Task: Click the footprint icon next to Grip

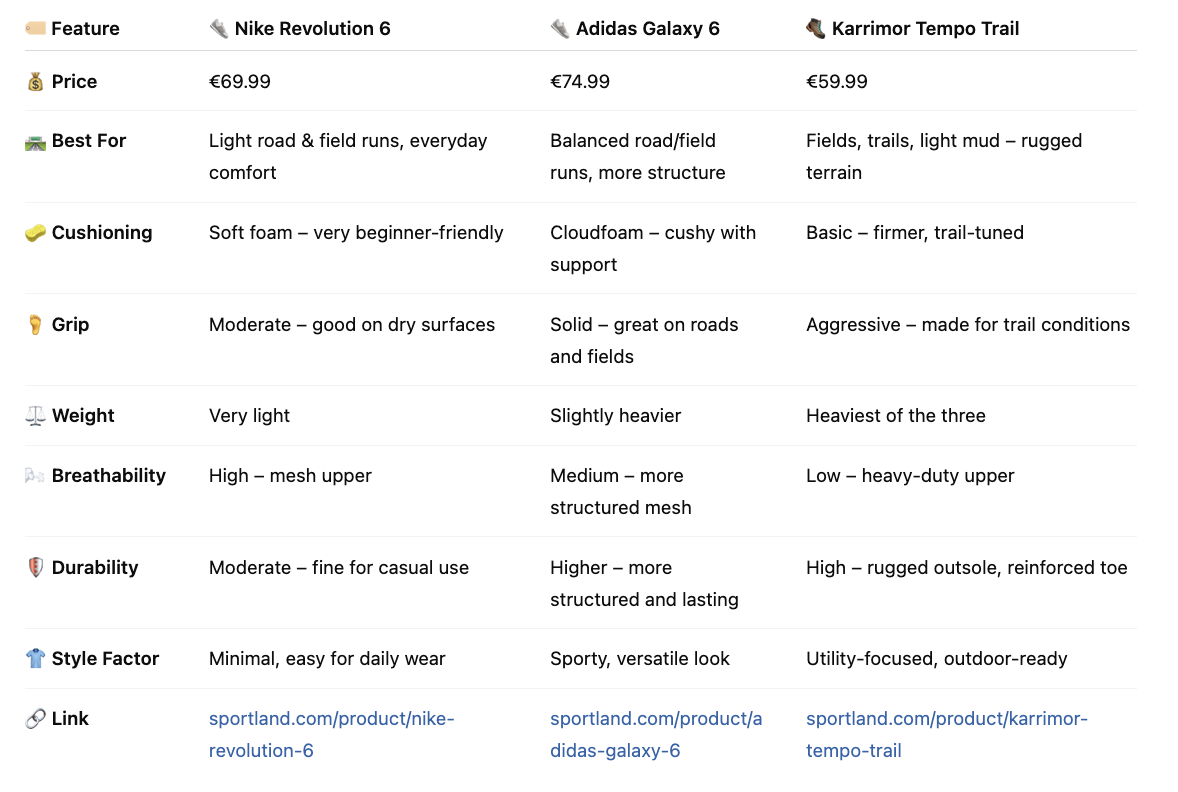Action: pos(35,325)
